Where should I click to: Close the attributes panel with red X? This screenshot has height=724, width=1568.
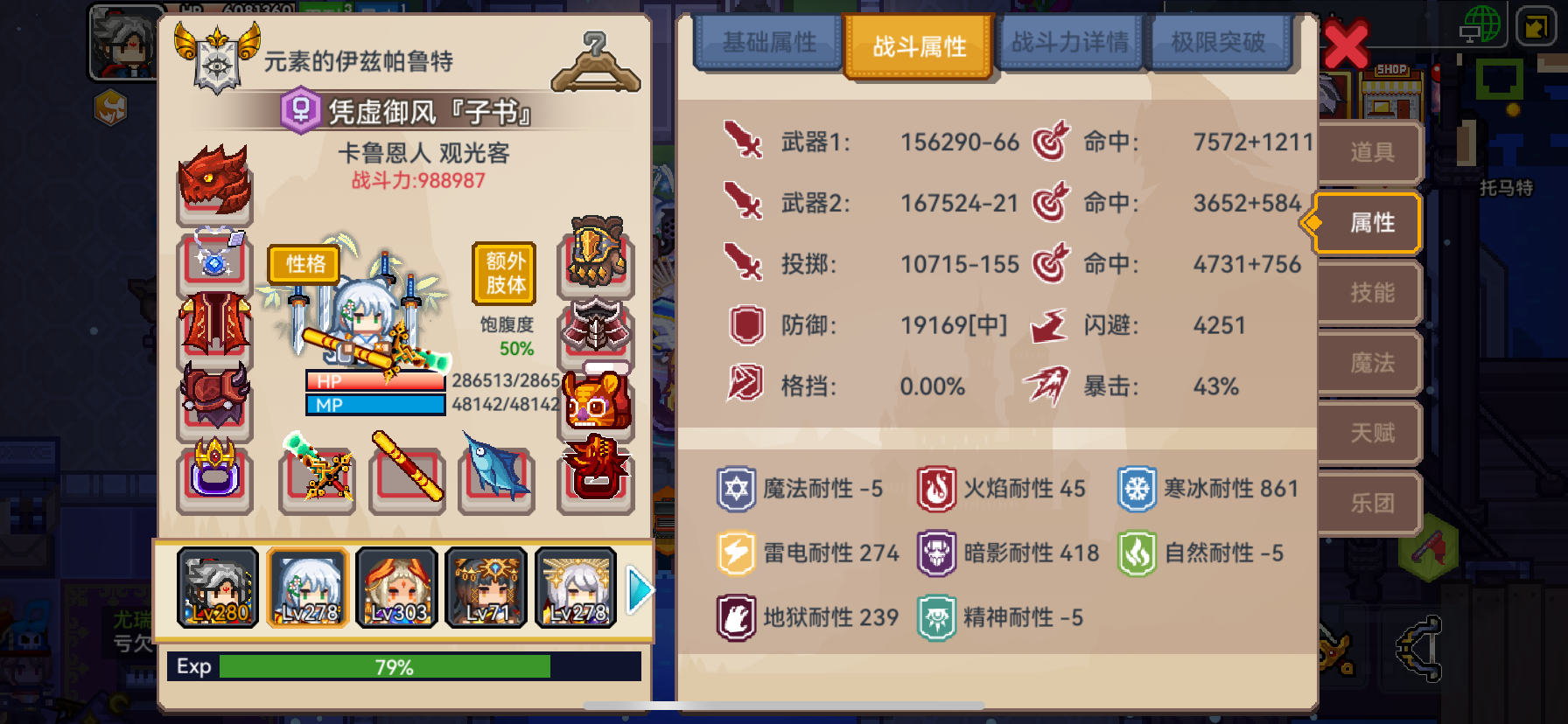1346,45
